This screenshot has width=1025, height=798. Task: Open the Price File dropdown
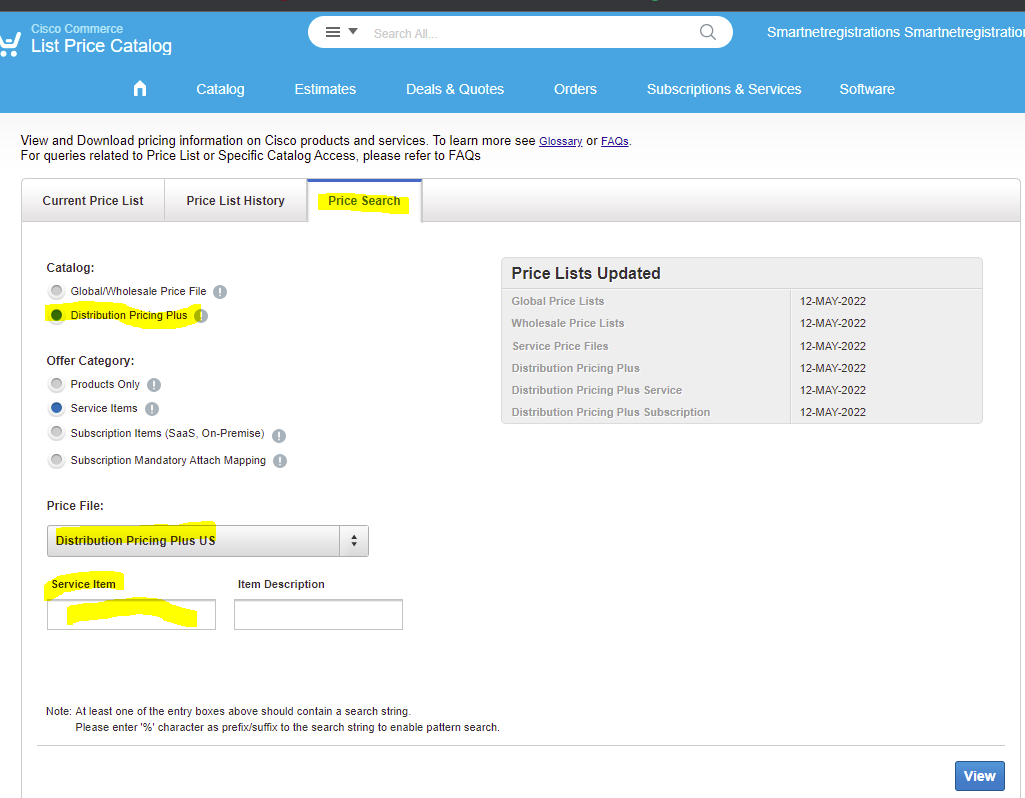(x=208, y=540)
